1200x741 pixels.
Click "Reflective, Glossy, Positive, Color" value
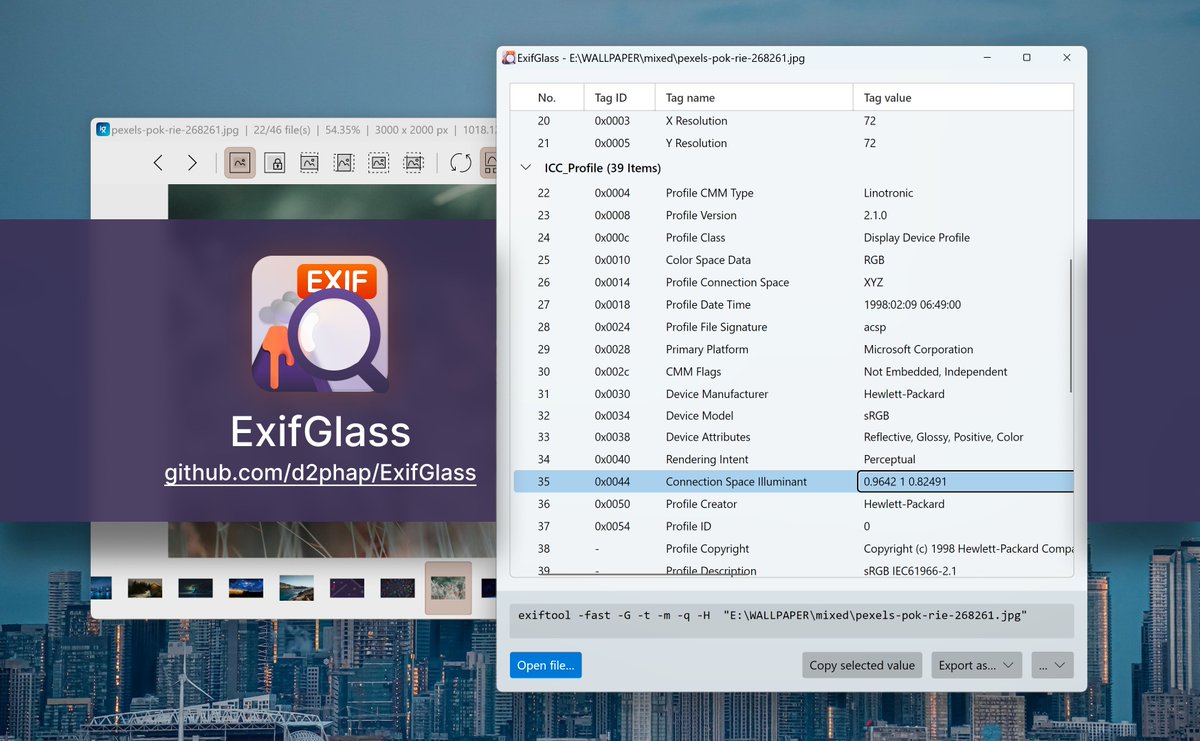point(943,437)
